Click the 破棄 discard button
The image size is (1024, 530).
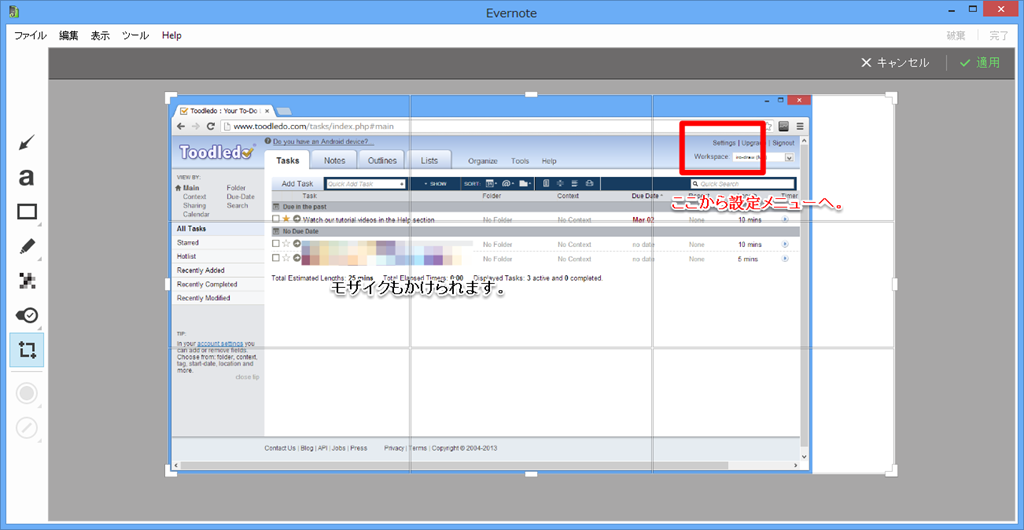click(956, 36)
